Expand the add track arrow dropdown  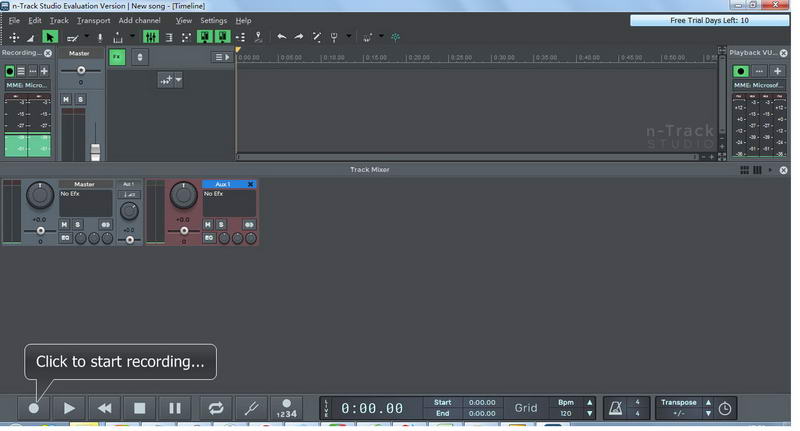pos(179,80)
